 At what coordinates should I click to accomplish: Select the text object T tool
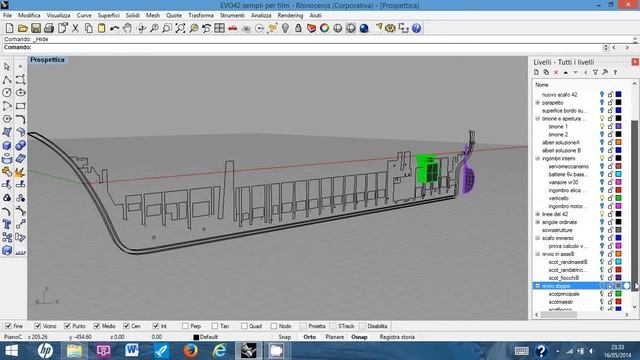pyautogui.click(x=7, y=224)
